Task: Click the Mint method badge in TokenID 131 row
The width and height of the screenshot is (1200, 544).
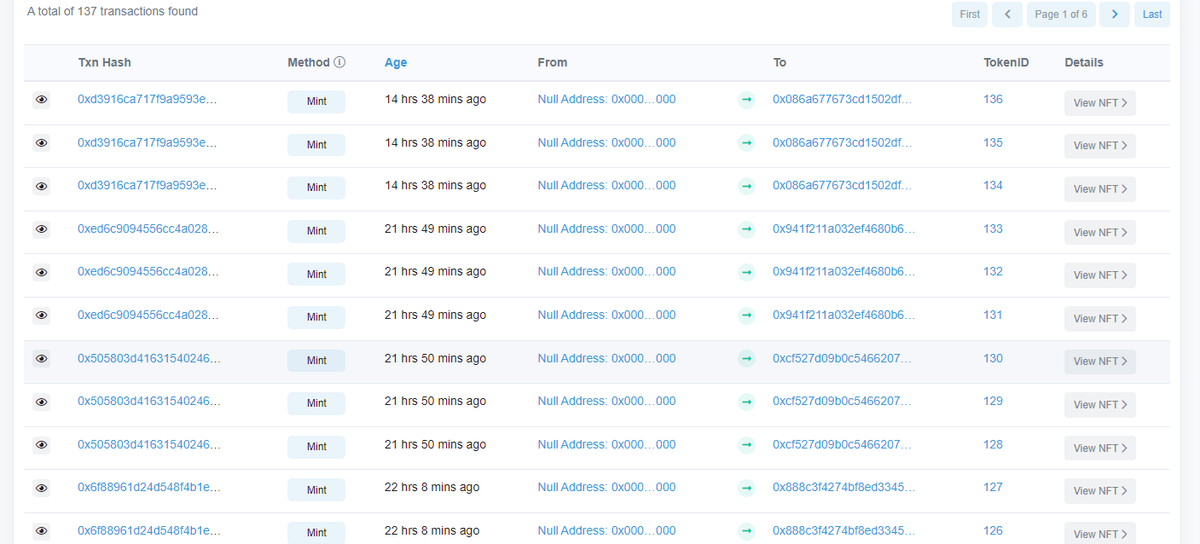Action: pyautogui.click(x=316, y=317)
